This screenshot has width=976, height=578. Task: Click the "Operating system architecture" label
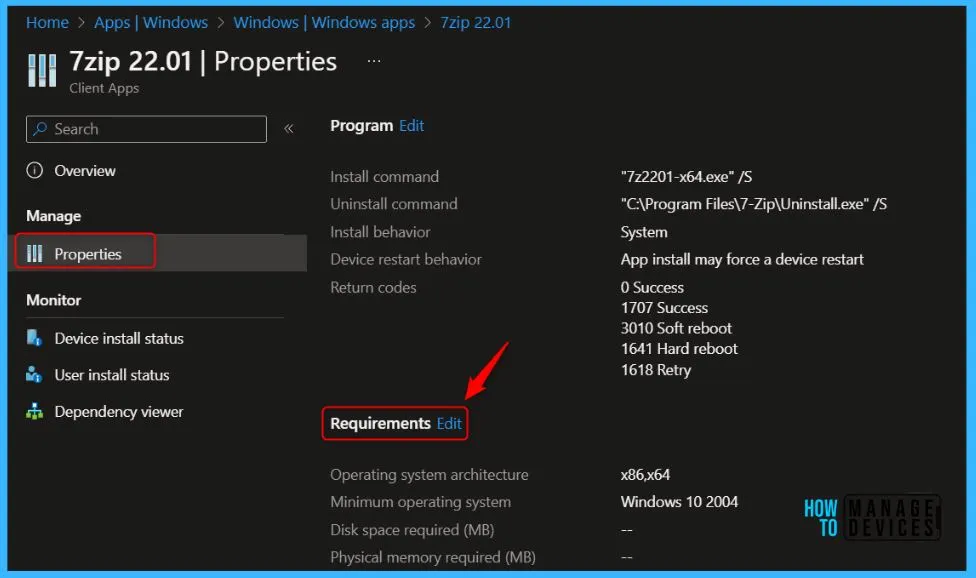[x=429, y=475]
